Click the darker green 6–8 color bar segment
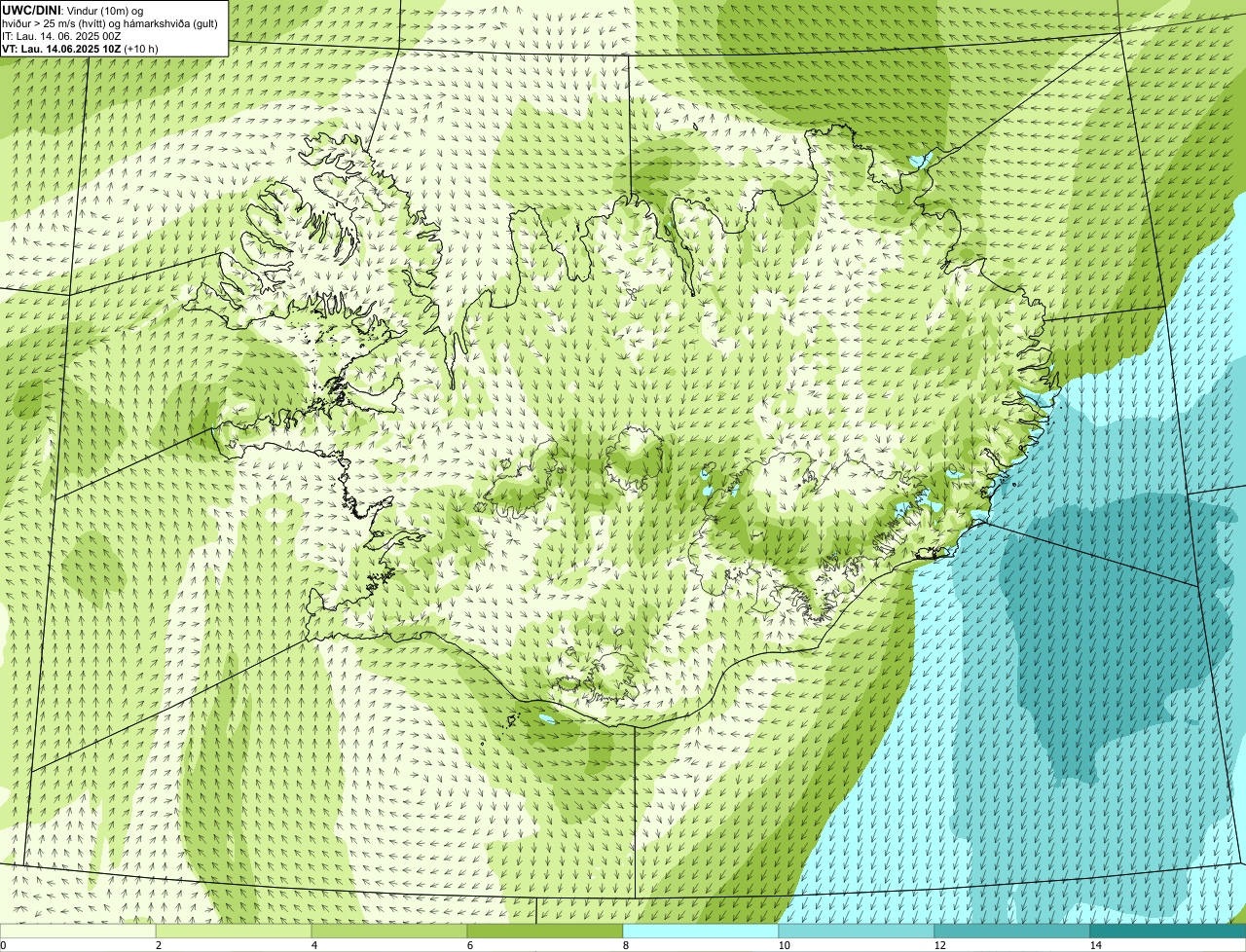This screenshot has height=952, width=1246. (545, 931)
